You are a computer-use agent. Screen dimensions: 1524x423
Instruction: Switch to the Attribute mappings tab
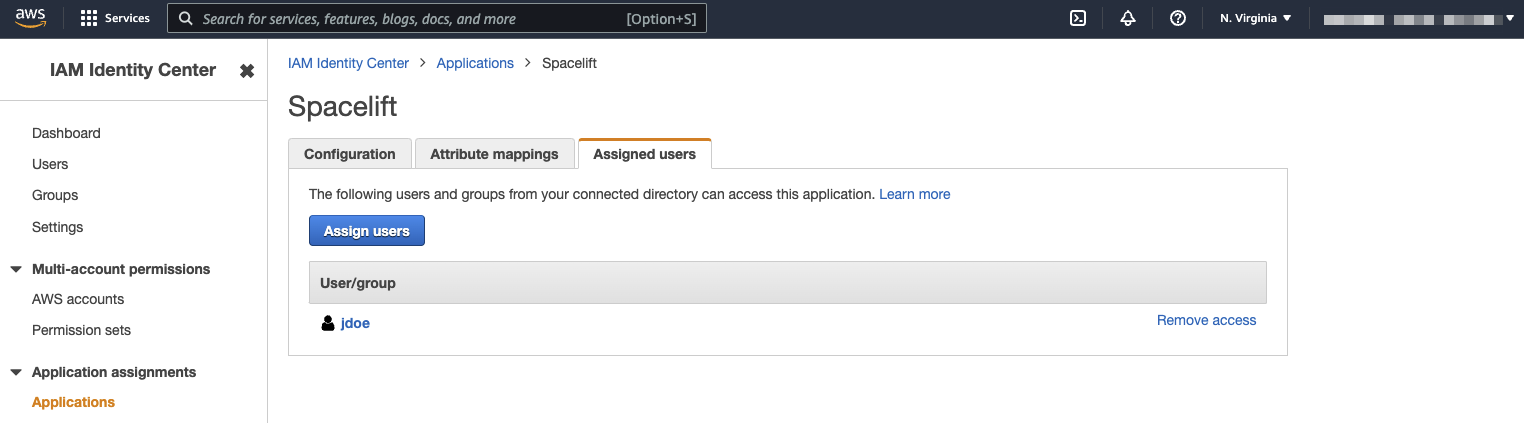tap(494, 154)
